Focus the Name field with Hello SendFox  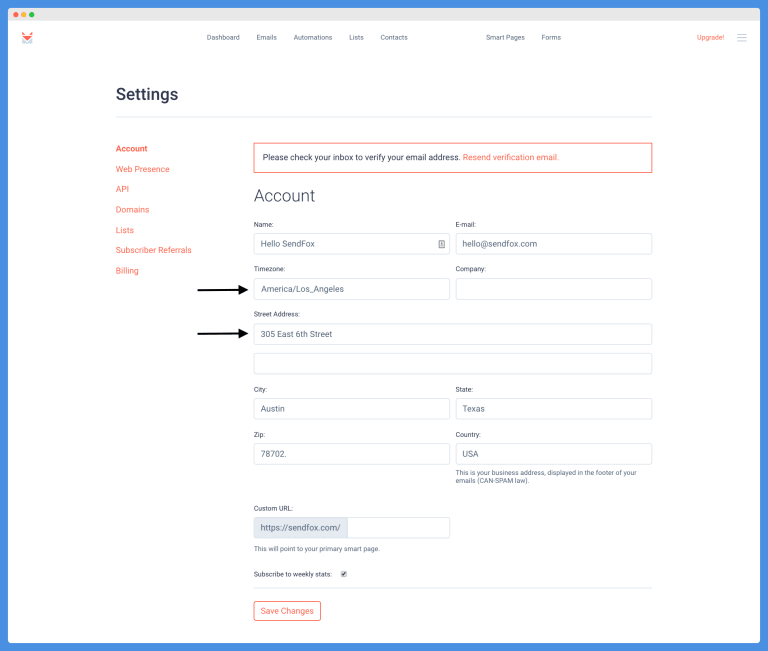pos(351,244)
